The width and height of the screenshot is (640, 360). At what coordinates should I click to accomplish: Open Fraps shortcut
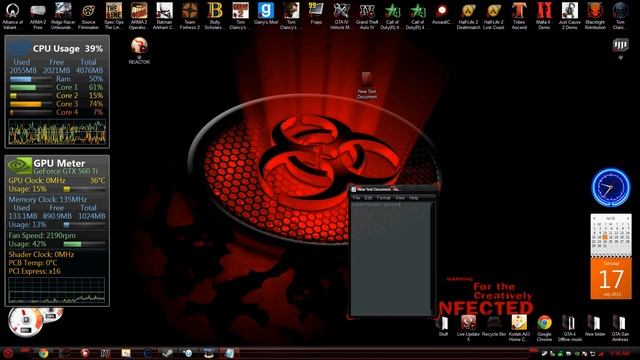[316, 13]
